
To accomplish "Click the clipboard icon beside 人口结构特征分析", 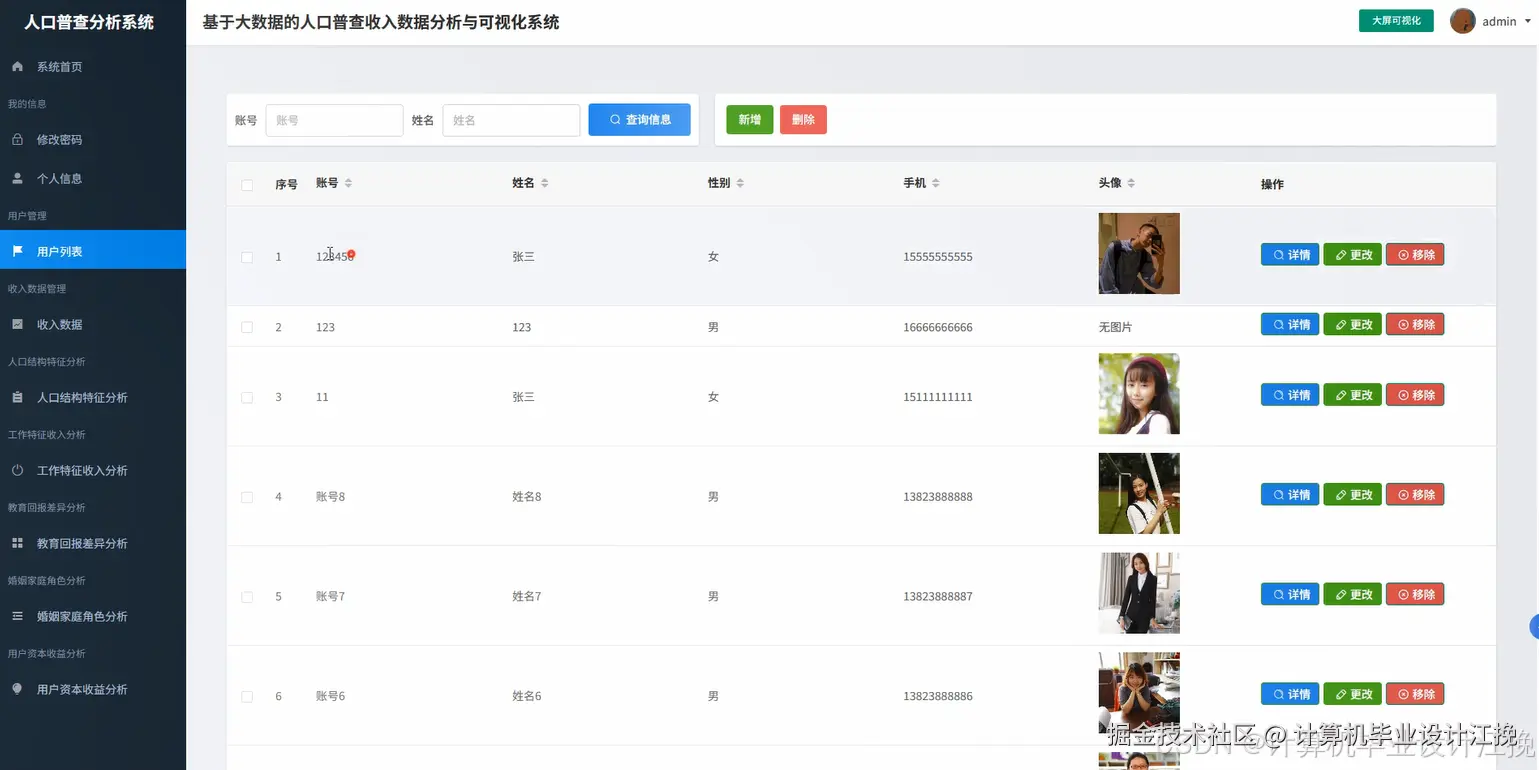I will tap(17, 398).
